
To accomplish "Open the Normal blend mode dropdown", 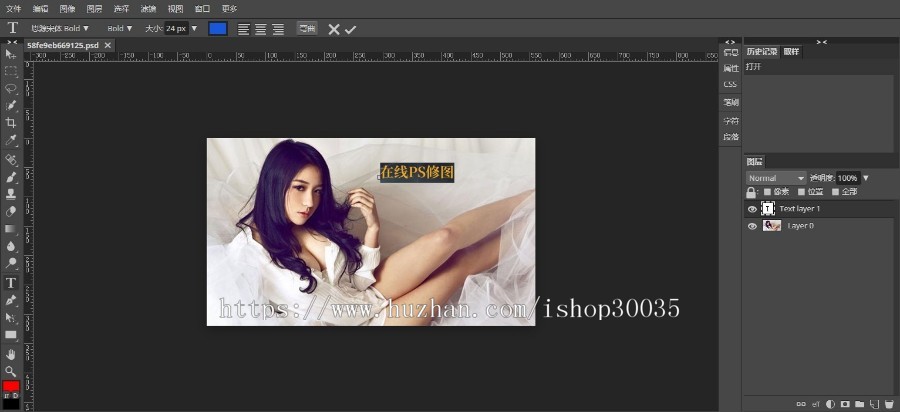I will point(776,178).
